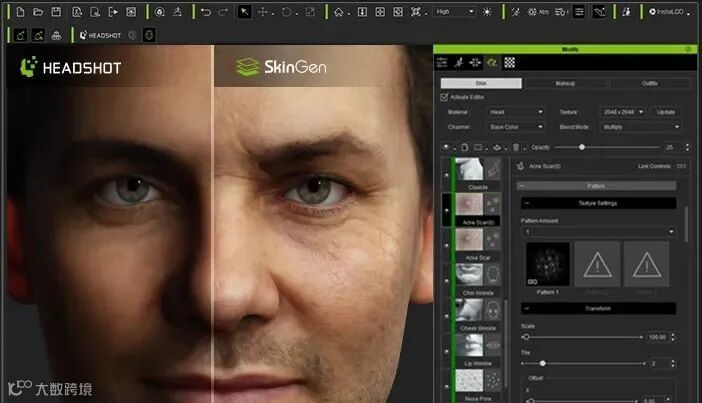Activate the Select arrow tool
The width and height of the screenshot is (702, 403).
click(244, 12)
